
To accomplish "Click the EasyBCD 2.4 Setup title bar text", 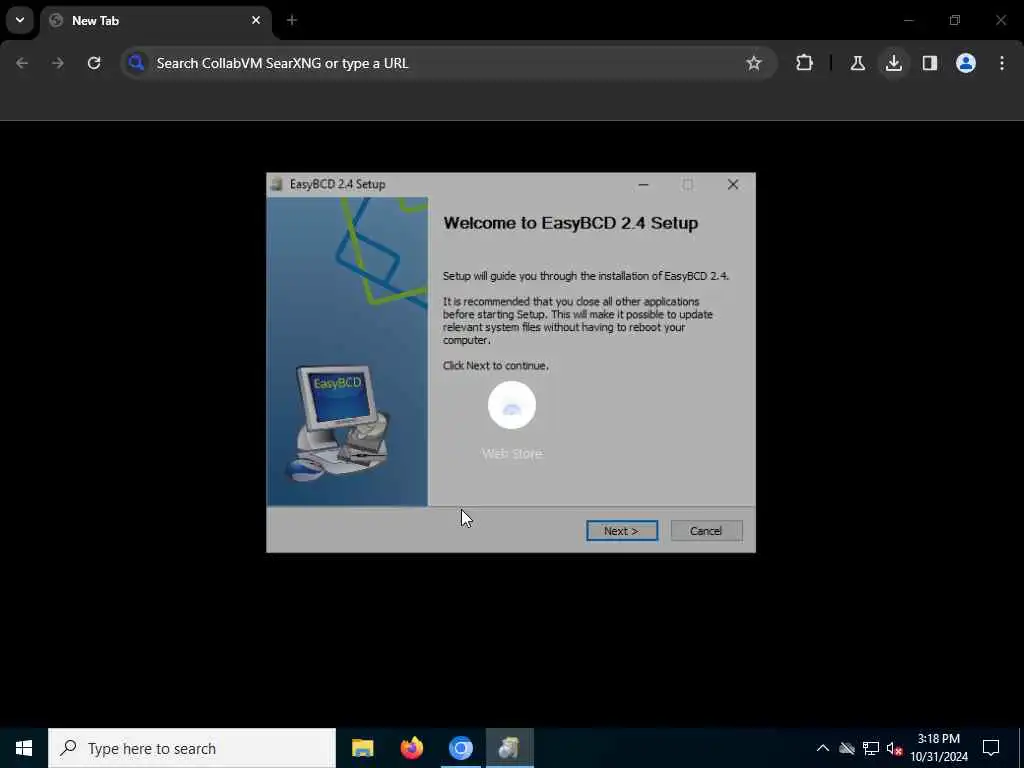I will [x=337, y=184].
